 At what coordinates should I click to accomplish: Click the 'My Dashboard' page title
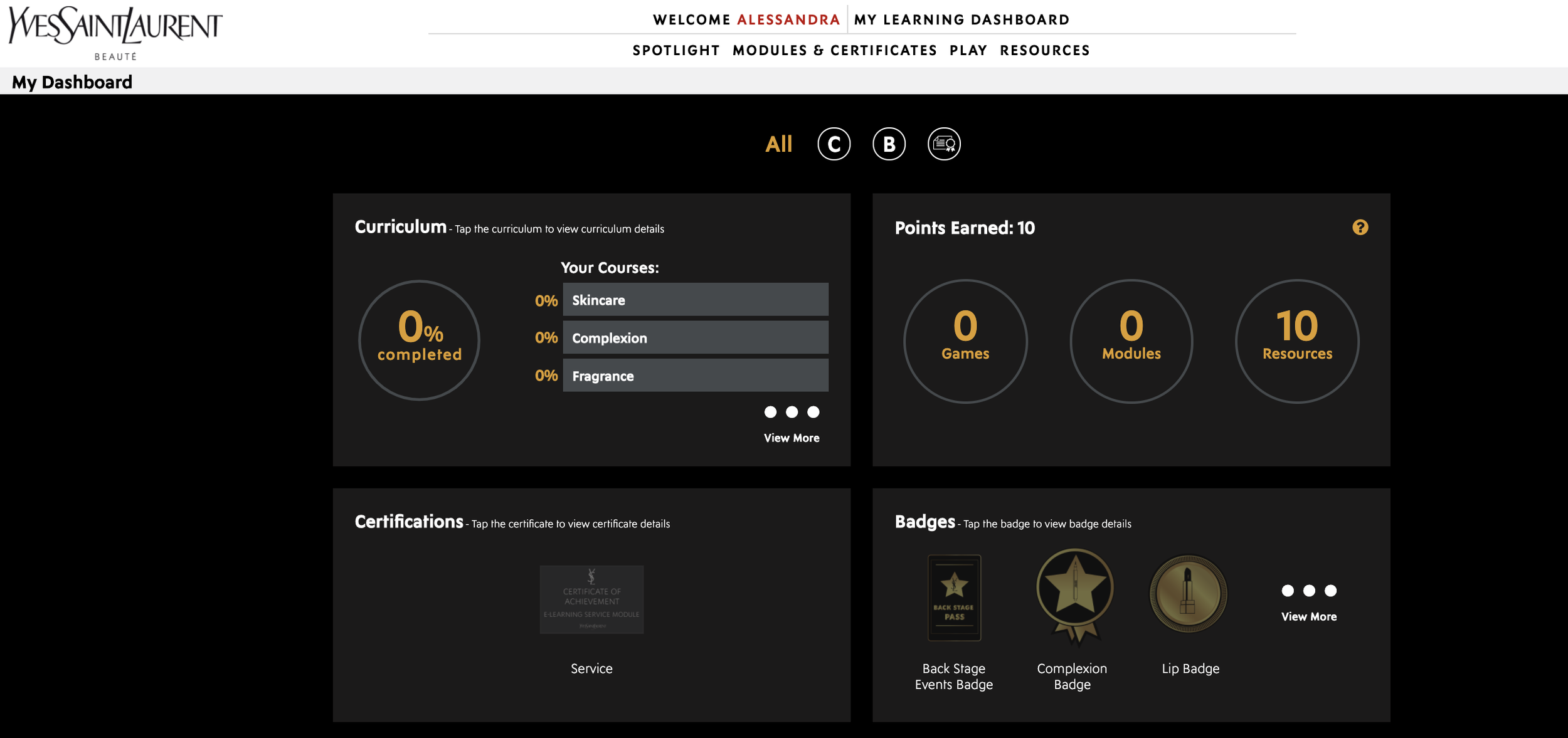coord(72,82)
